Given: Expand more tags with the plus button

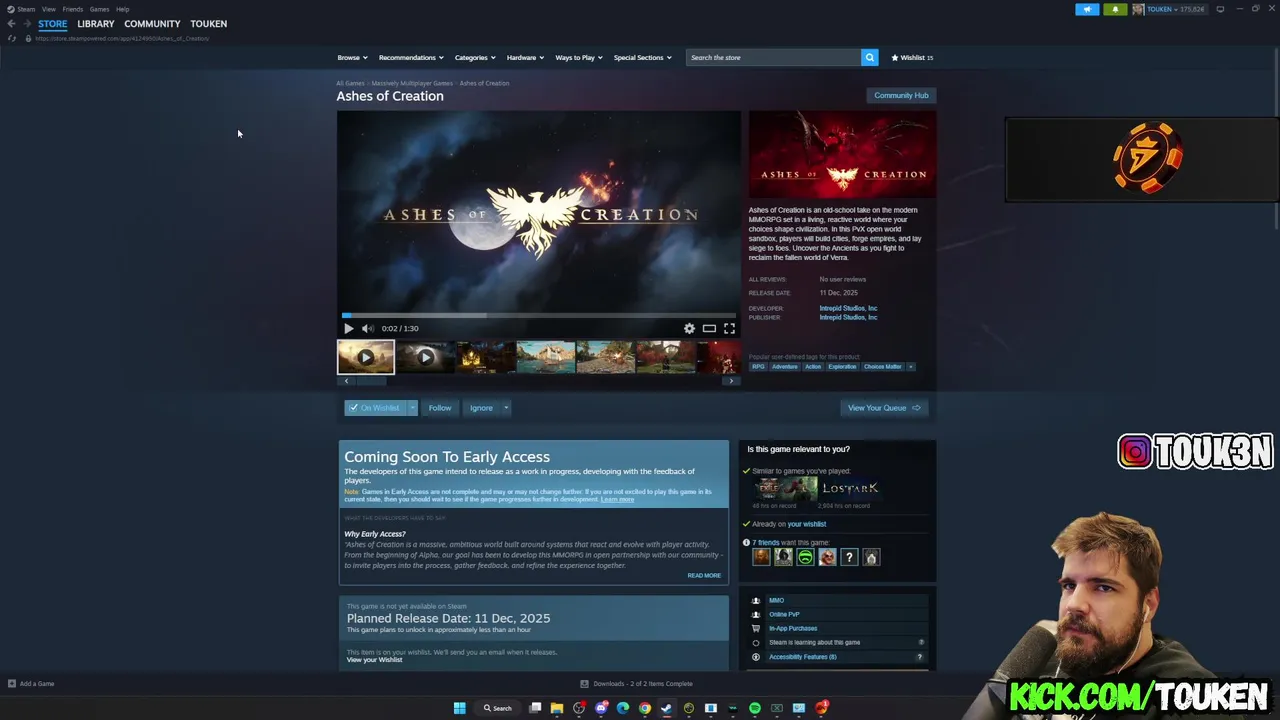Looking at the screenshot, I should pyautogui.click(x=911, y=367).
